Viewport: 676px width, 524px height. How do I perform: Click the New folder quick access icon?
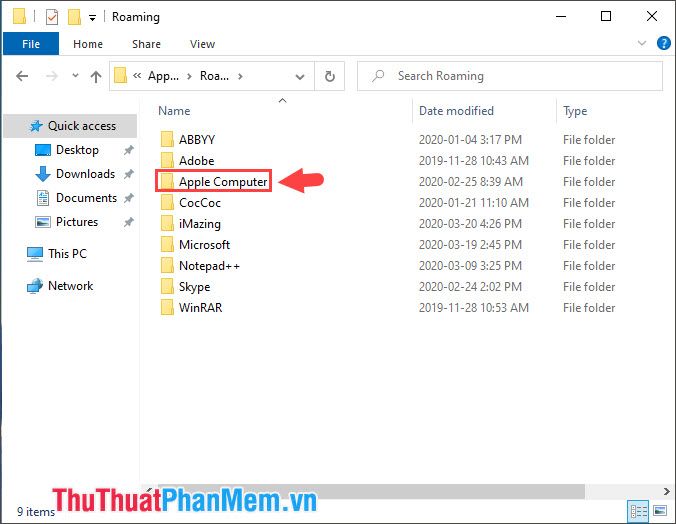[x=74, y=17]
